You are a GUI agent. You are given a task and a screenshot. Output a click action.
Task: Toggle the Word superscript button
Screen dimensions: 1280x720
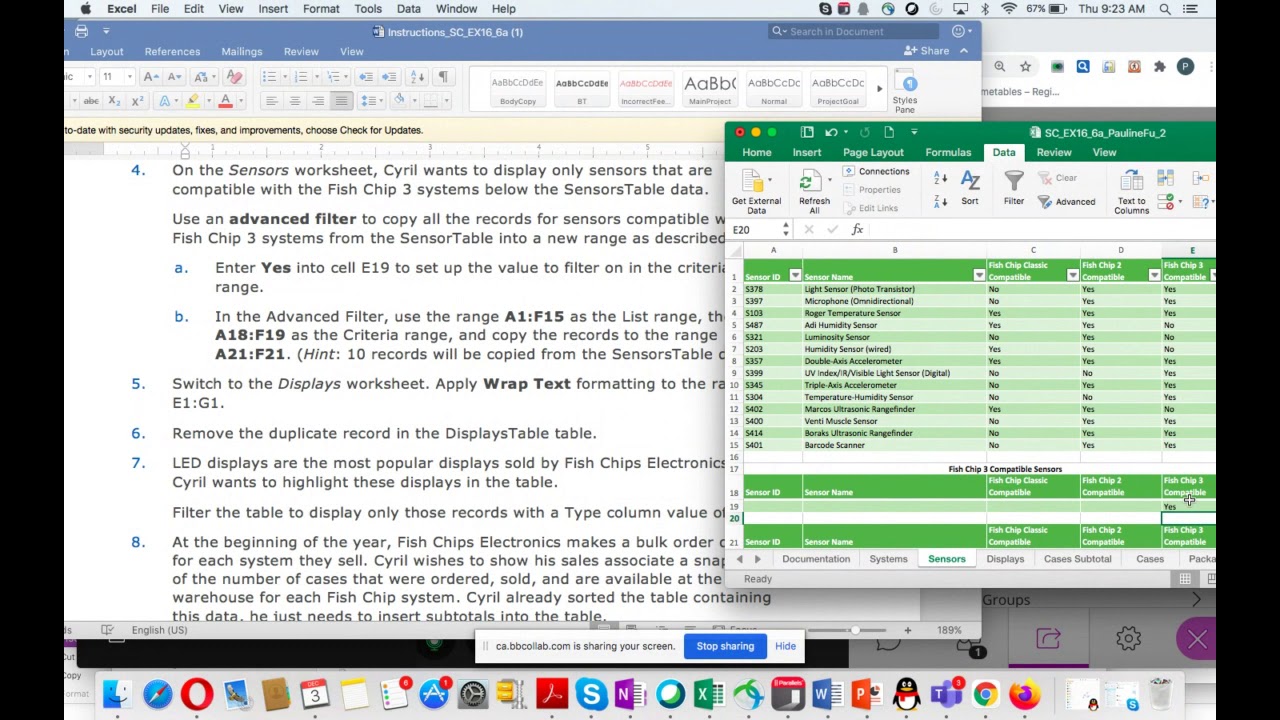tap(137, 101)
